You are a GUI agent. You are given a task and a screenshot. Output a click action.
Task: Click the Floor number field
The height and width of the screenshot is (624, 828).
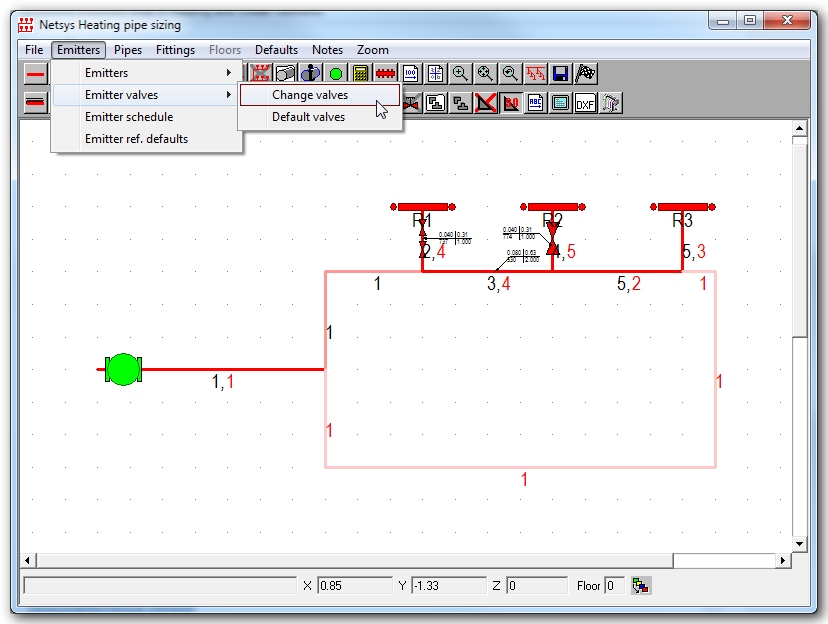click(x=614, y=586)
